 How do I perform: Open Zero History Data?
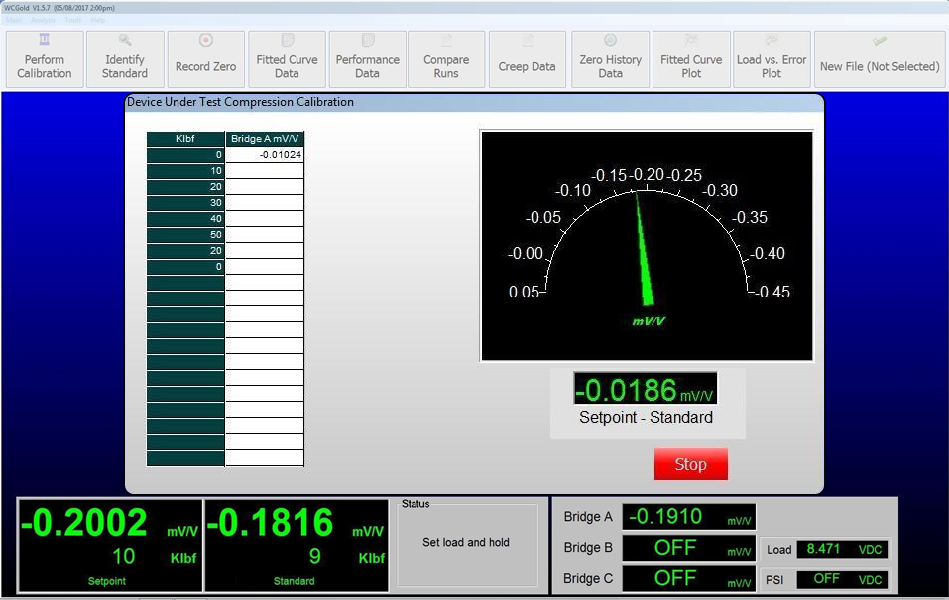click(610, 60)
